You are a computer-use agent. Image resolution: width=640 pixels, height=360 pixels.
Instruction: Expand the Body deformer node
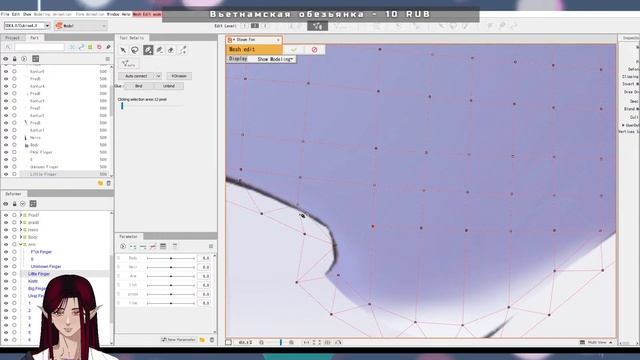coord(21,237)
